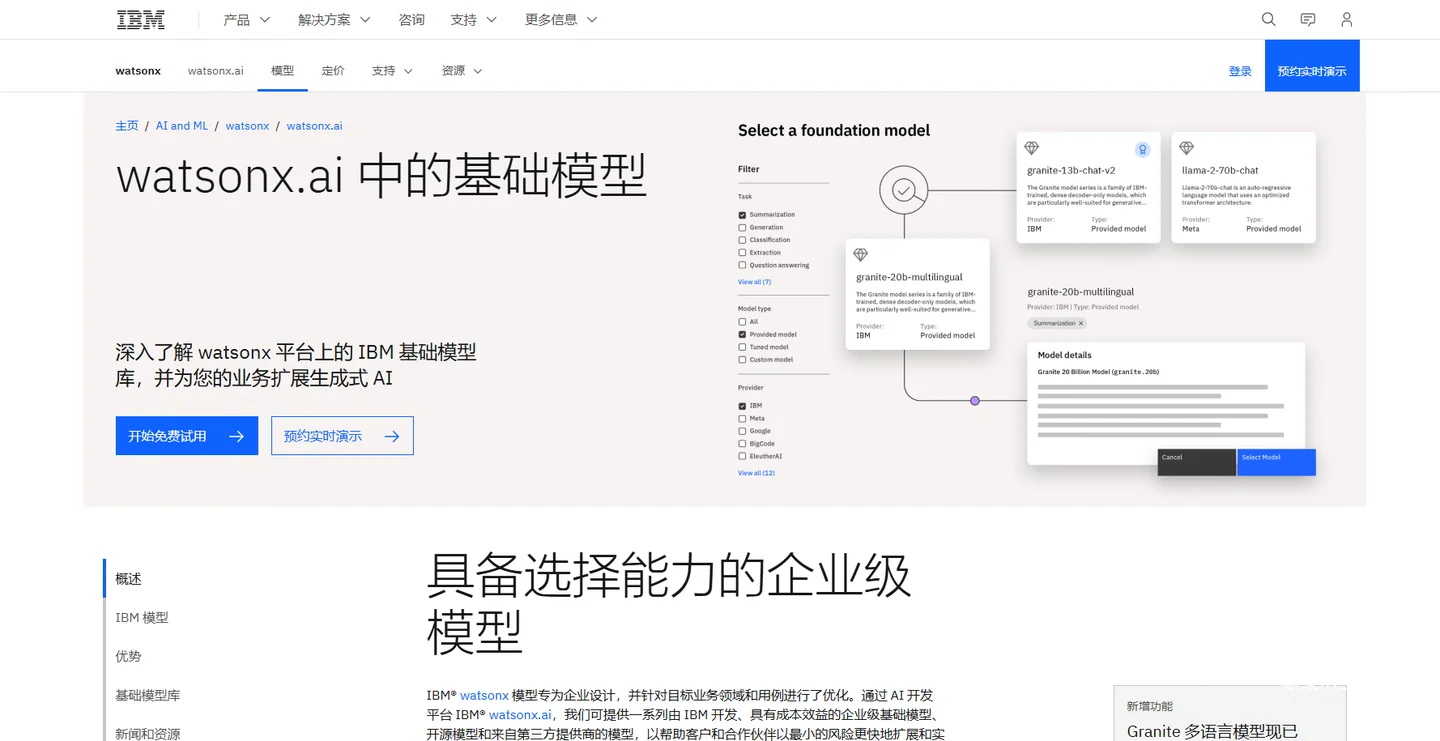Open the granite-13b-chat-v2 model card
The image size is (1440, 741).
[x=1089, y=187]
